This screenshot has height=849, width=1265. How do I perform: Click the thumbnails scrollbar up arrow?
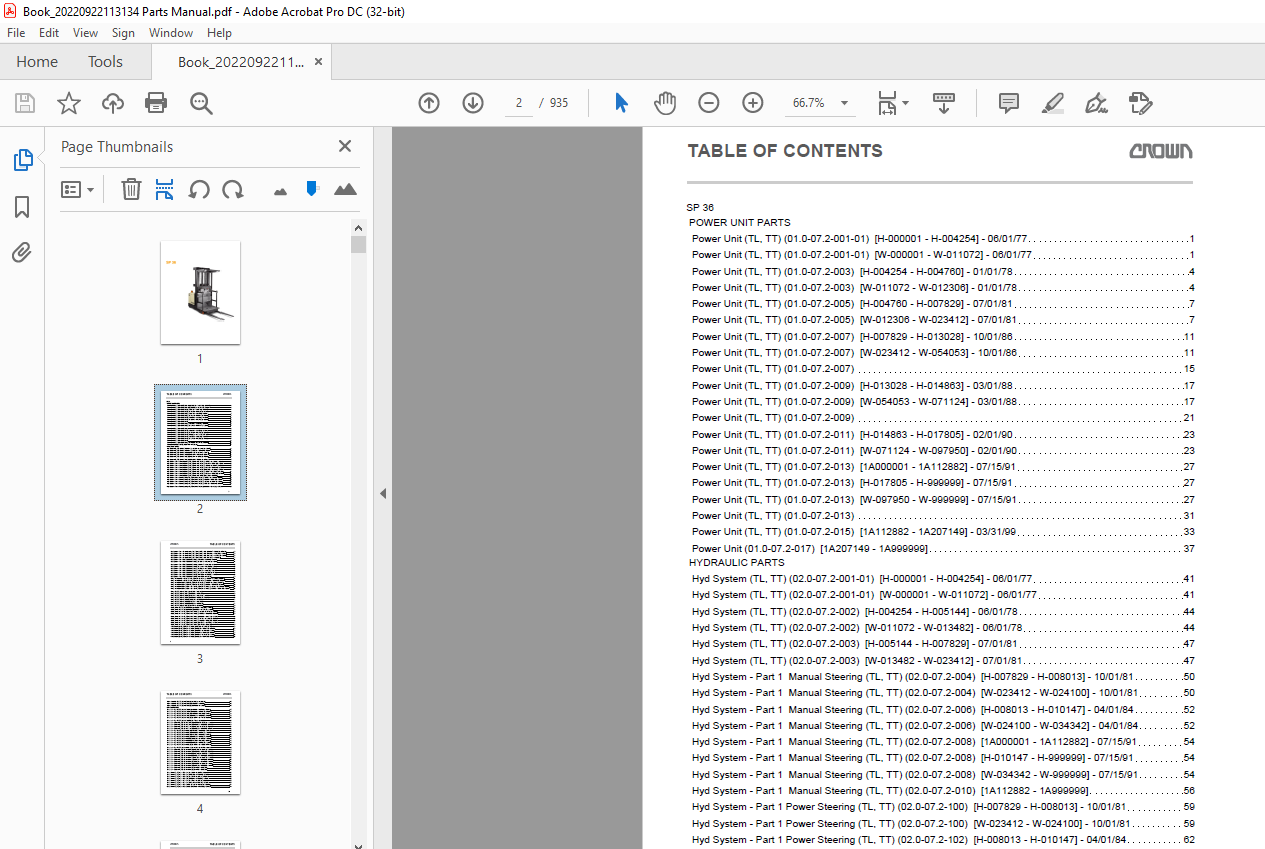[x=358, y=227]
